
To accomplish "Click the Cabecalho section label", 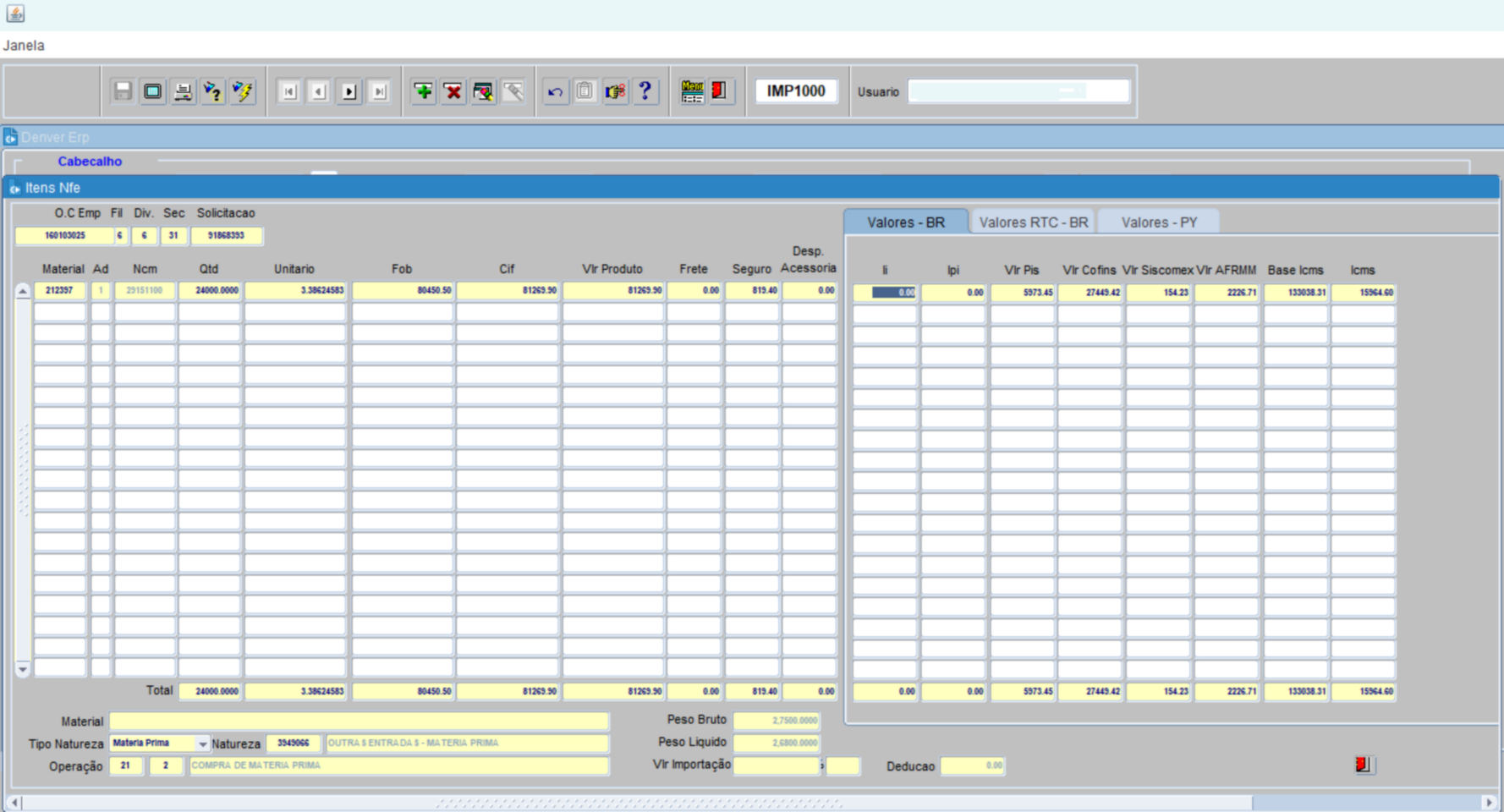I will (90, 162).
